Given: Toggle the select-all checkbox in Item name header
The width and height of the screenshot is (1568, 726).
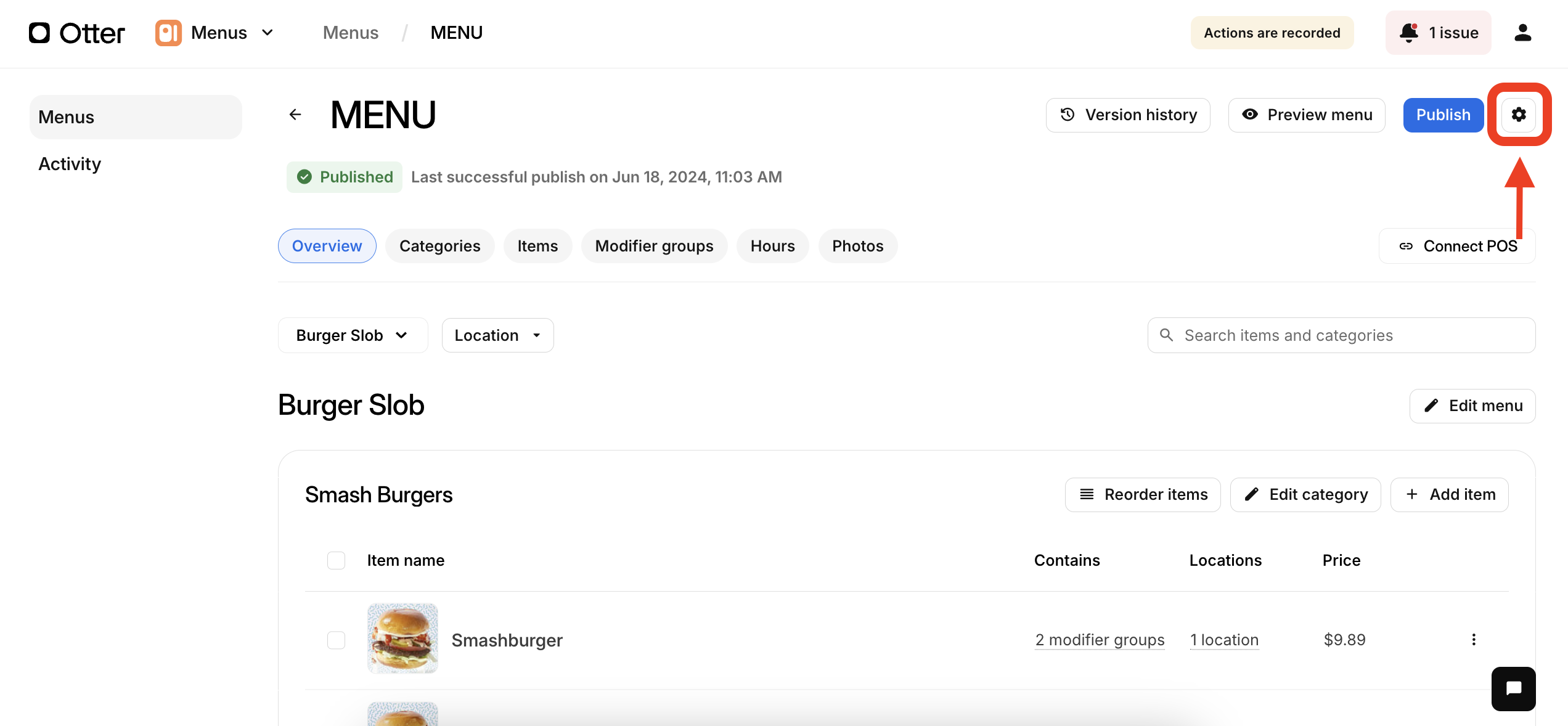Looking at the screenshot, I should point(336,560).
